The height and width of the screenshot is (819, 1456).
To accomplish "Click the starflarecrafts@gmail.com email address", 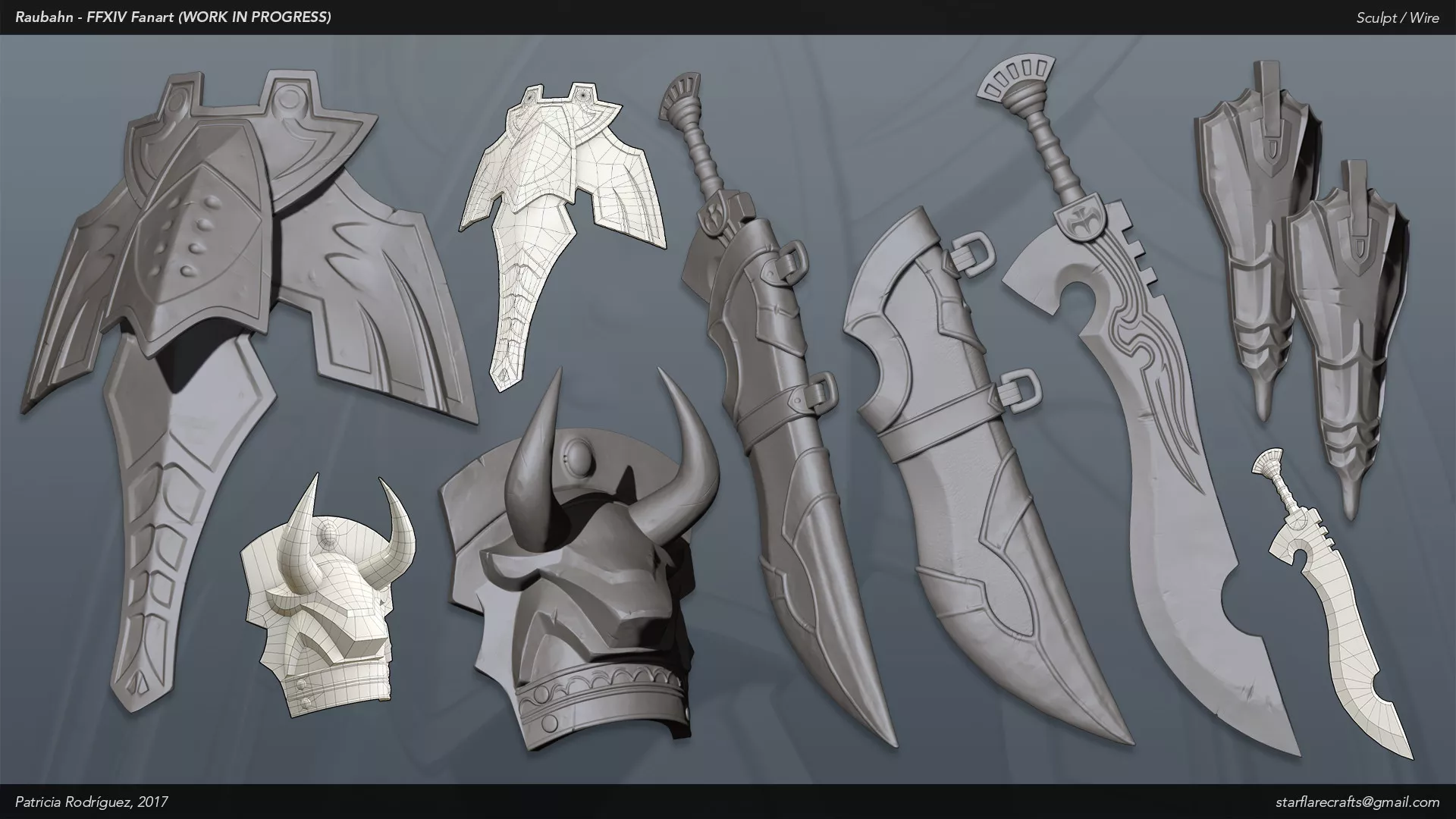I will click(1357, 802).
